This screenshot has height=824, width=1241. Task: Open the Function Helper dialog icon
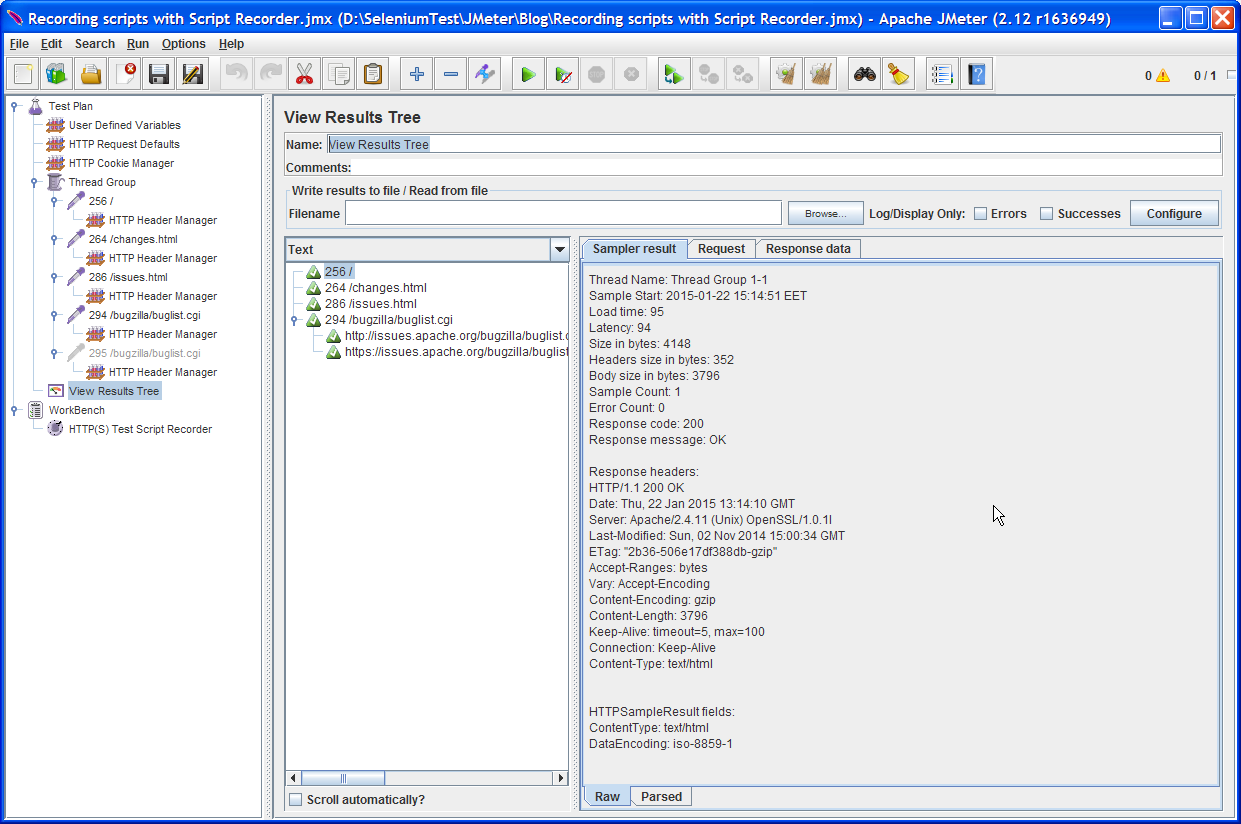tap(942, 74)
